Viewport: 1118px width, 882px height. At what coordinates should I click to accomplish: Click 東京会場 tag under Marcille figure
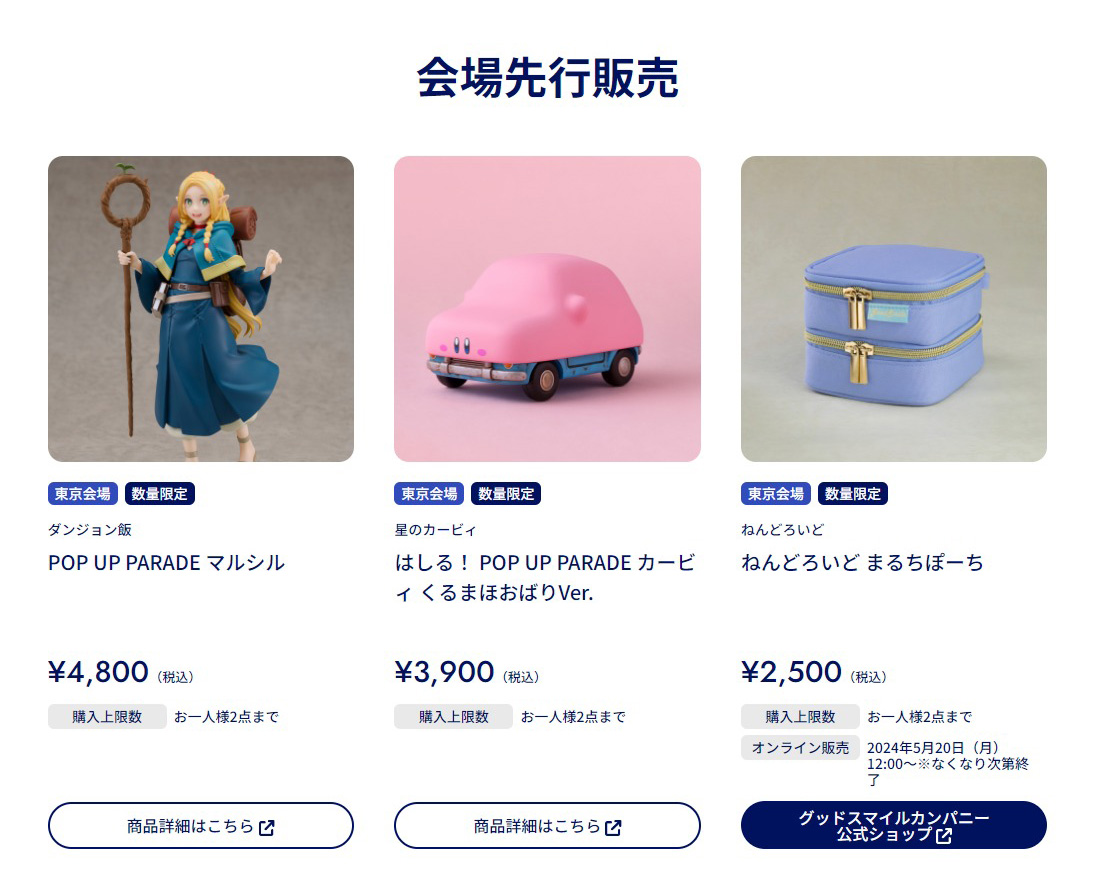click(x=83, y=493)
